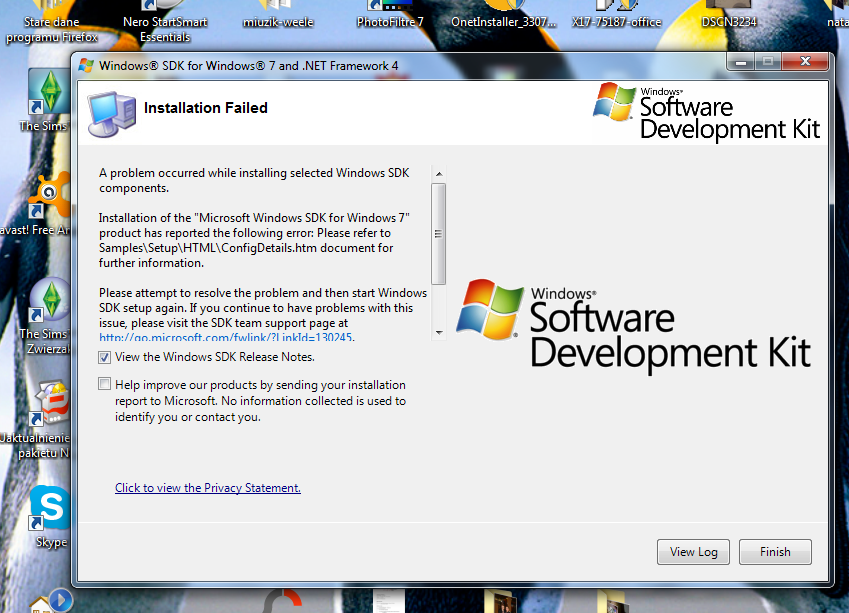
Task: Click the Windows flag icon in title bar
Action: [x=86, y=66]
